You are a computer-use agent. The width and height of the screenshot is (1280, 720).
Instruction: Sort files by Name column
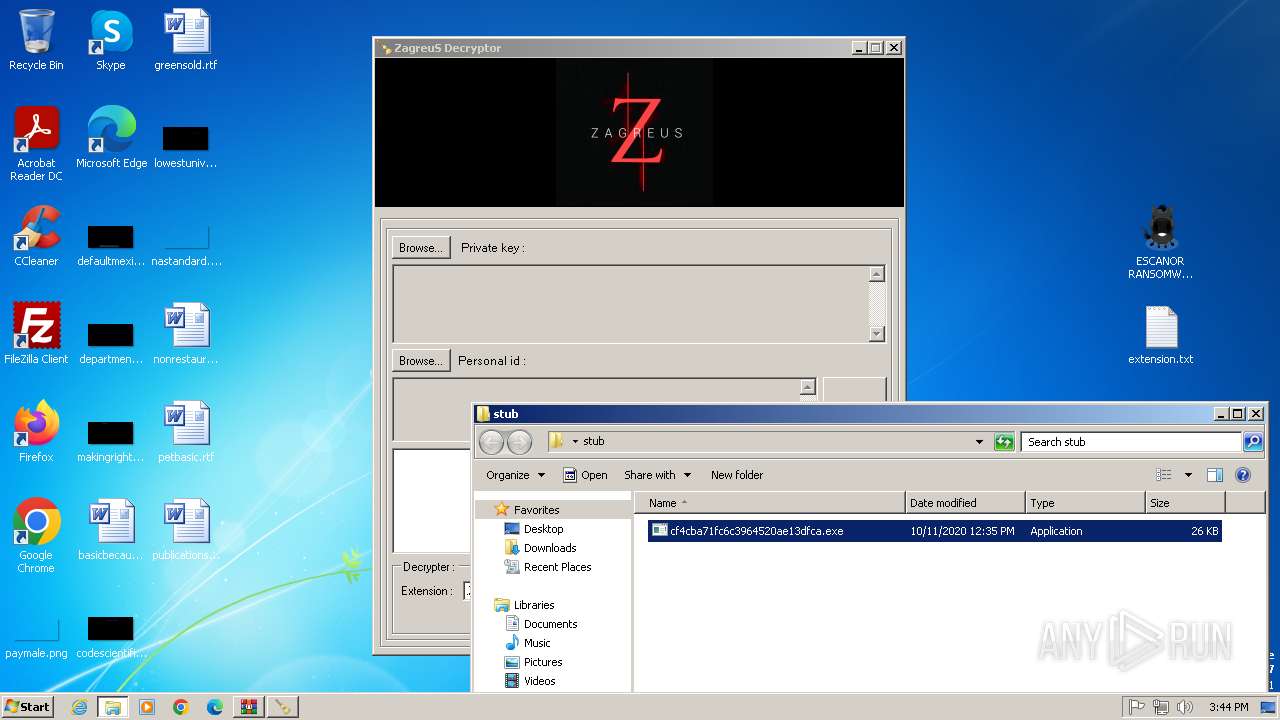click(771, 503)
